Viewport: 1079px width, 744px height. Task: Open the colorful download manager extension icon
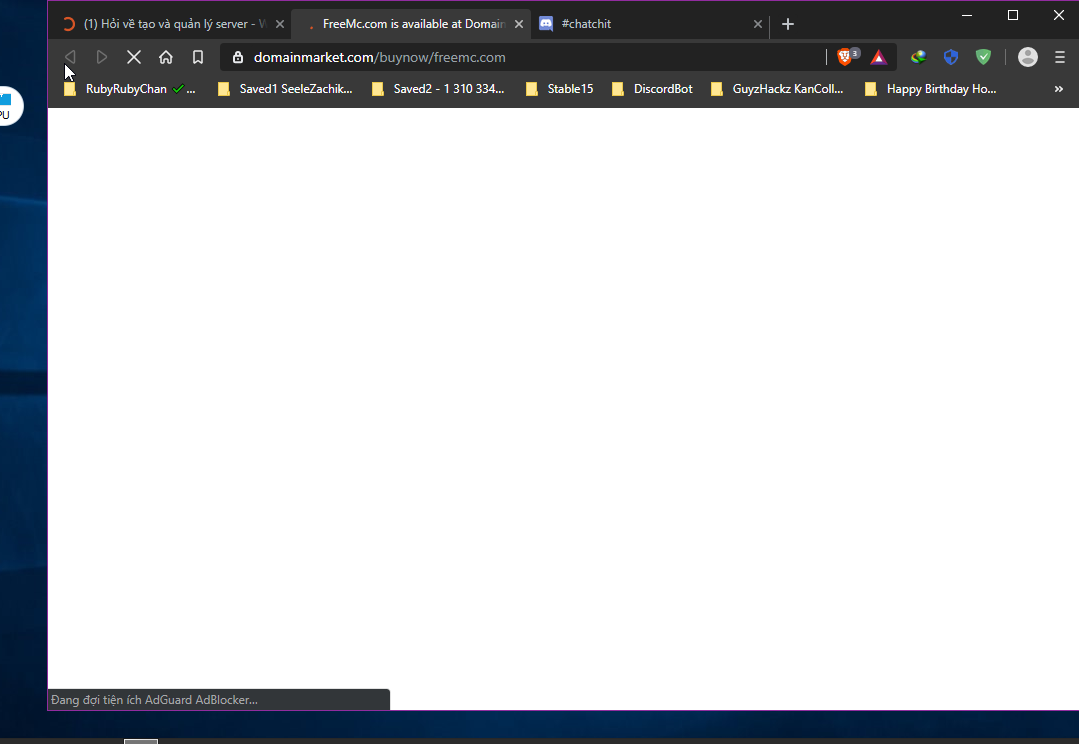pos(919,57)
